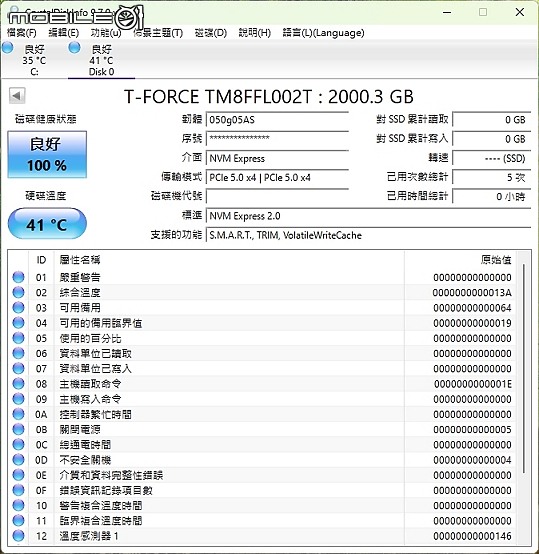
Task: Open the 佈景主題(T) menu
Action: [158, 33]
